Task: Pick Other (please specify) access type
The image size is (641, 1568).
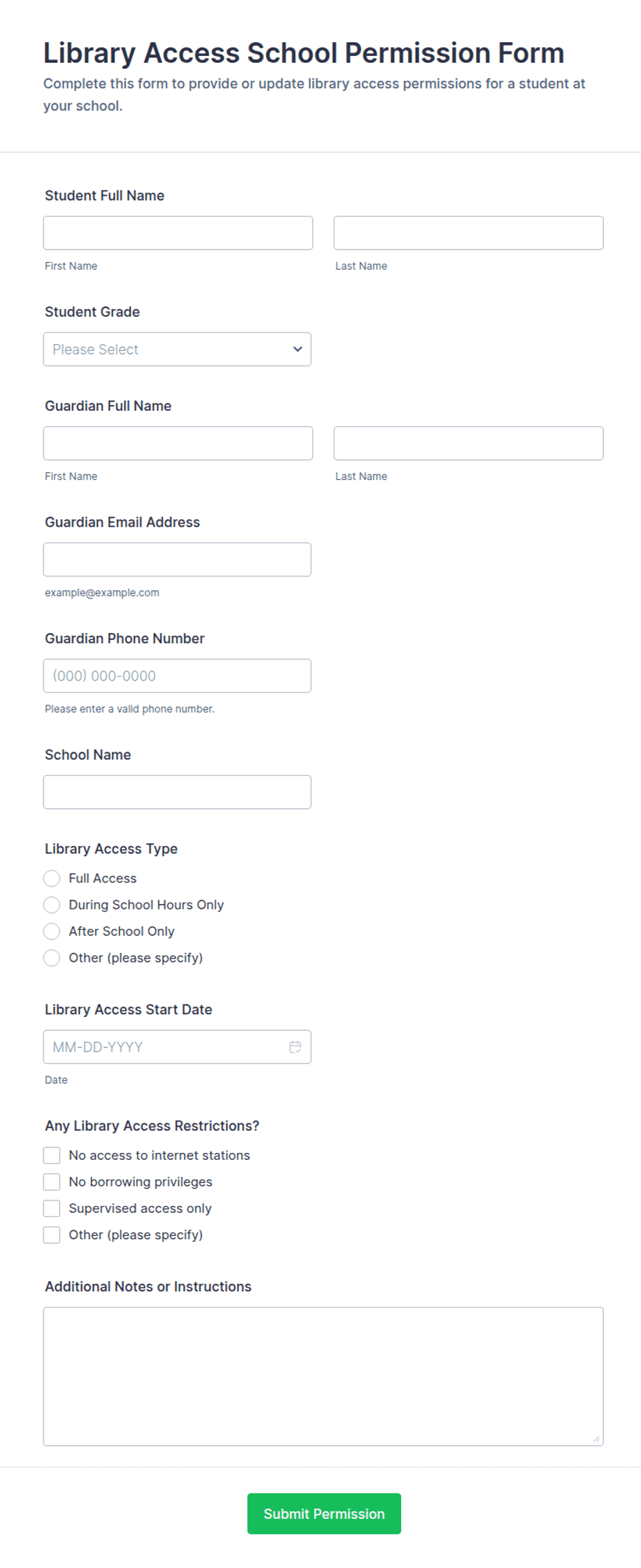Action: [x=52, y=958]
